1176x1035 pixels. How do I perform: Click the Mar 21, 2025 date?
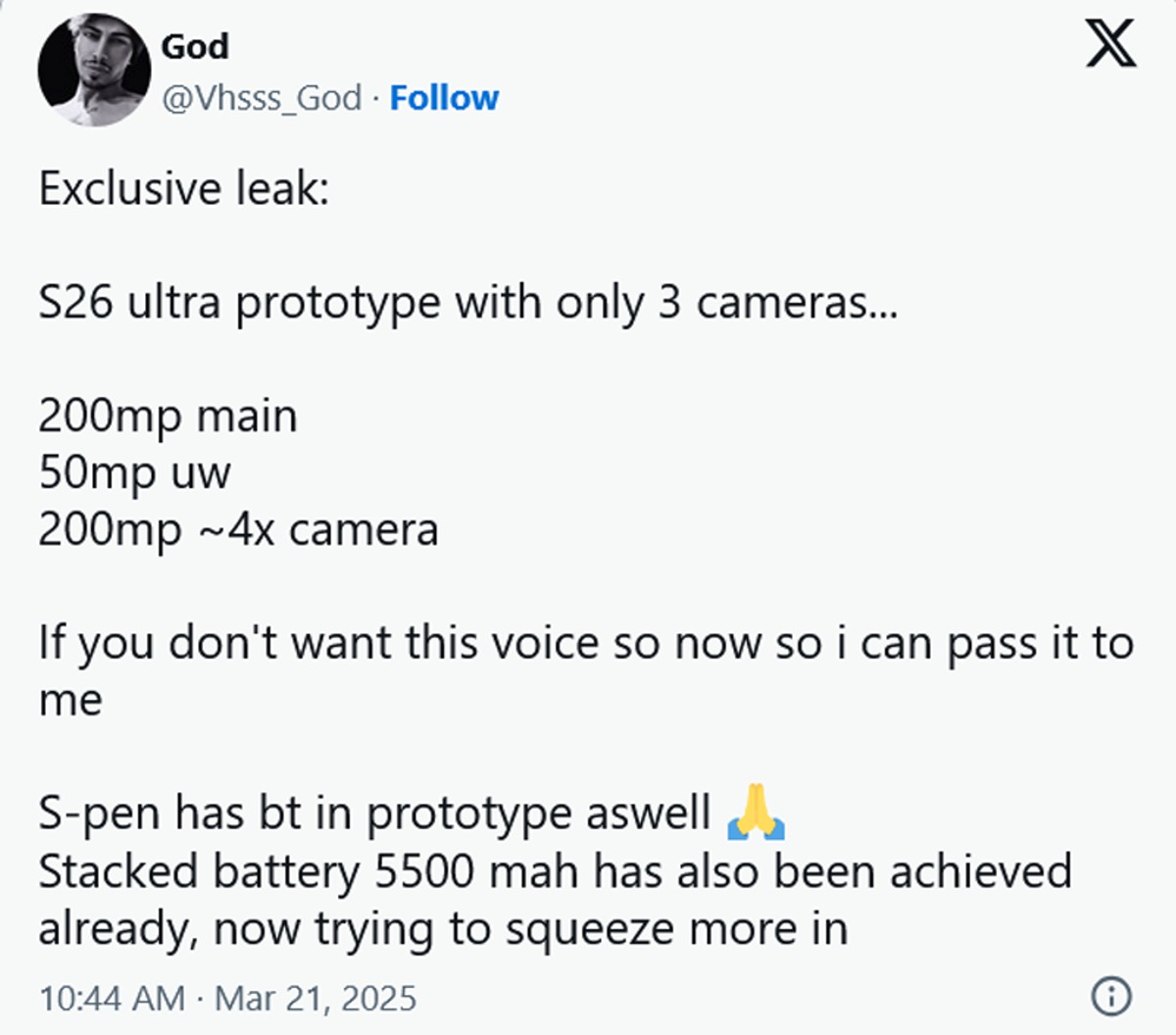coord(316,999)
